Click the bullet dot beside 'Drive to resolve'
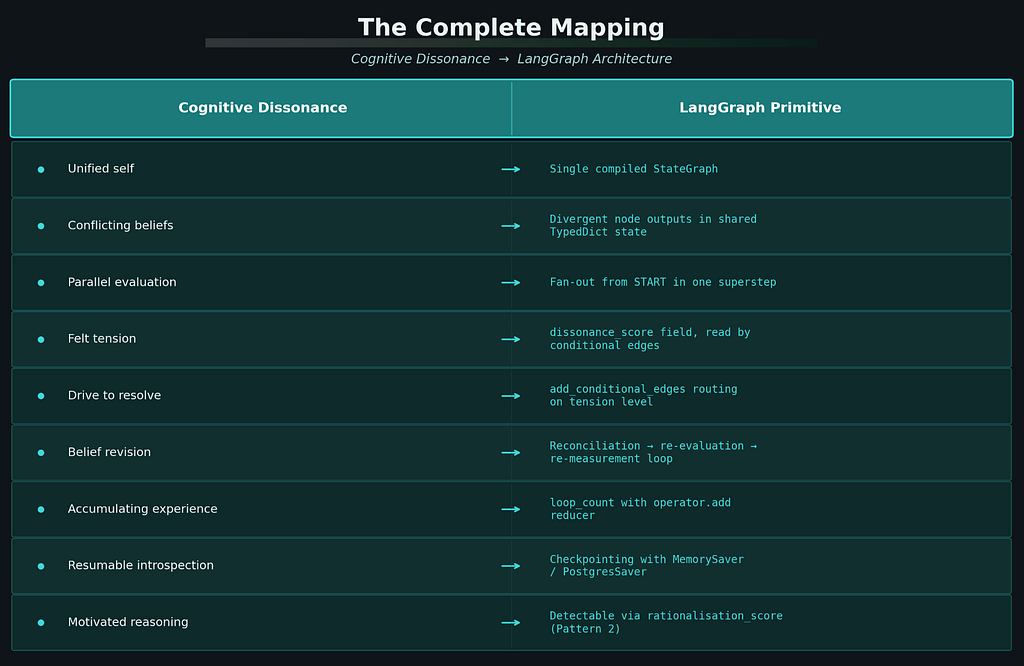 41,396
